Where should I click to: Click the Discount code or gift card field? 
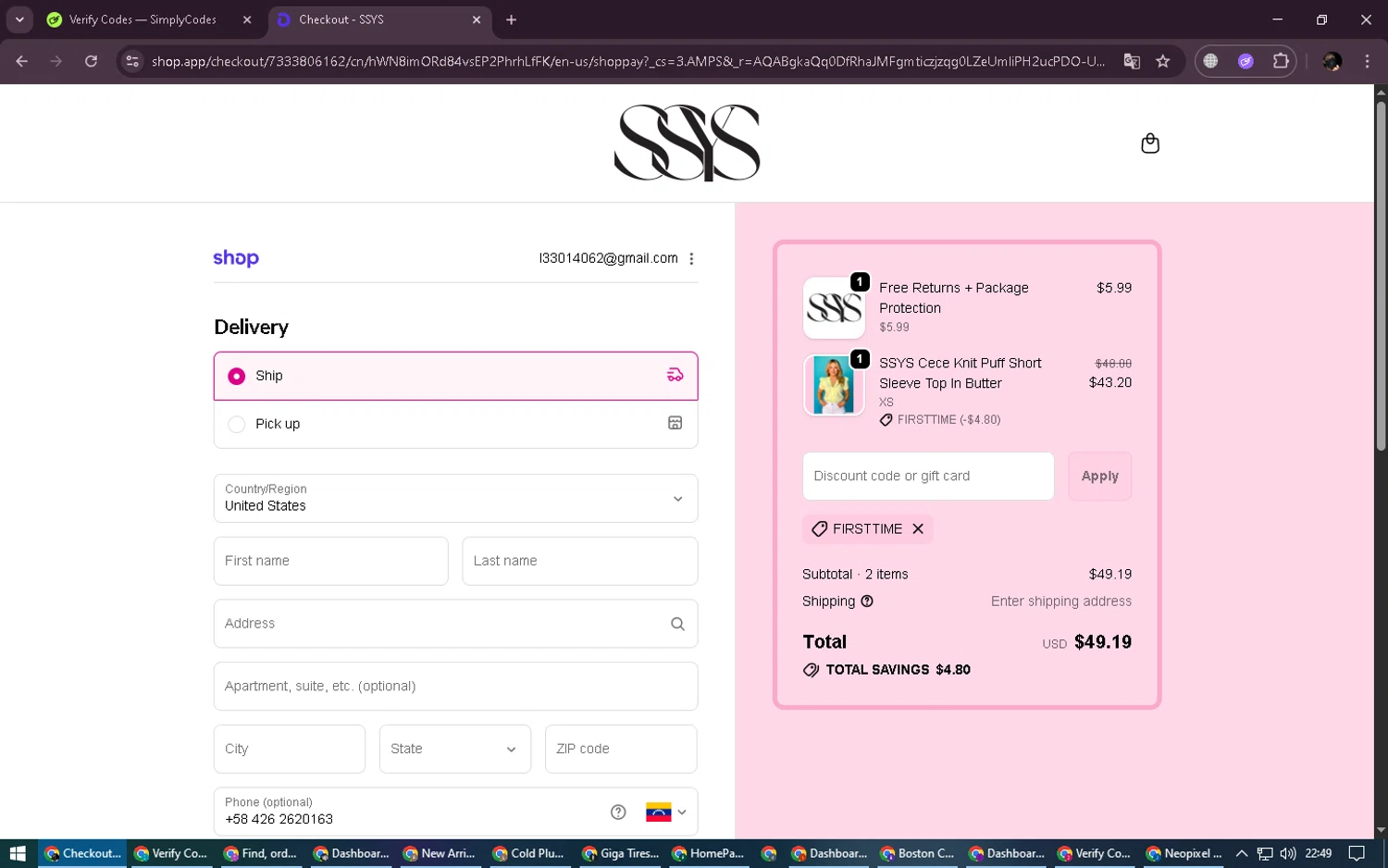928,476
